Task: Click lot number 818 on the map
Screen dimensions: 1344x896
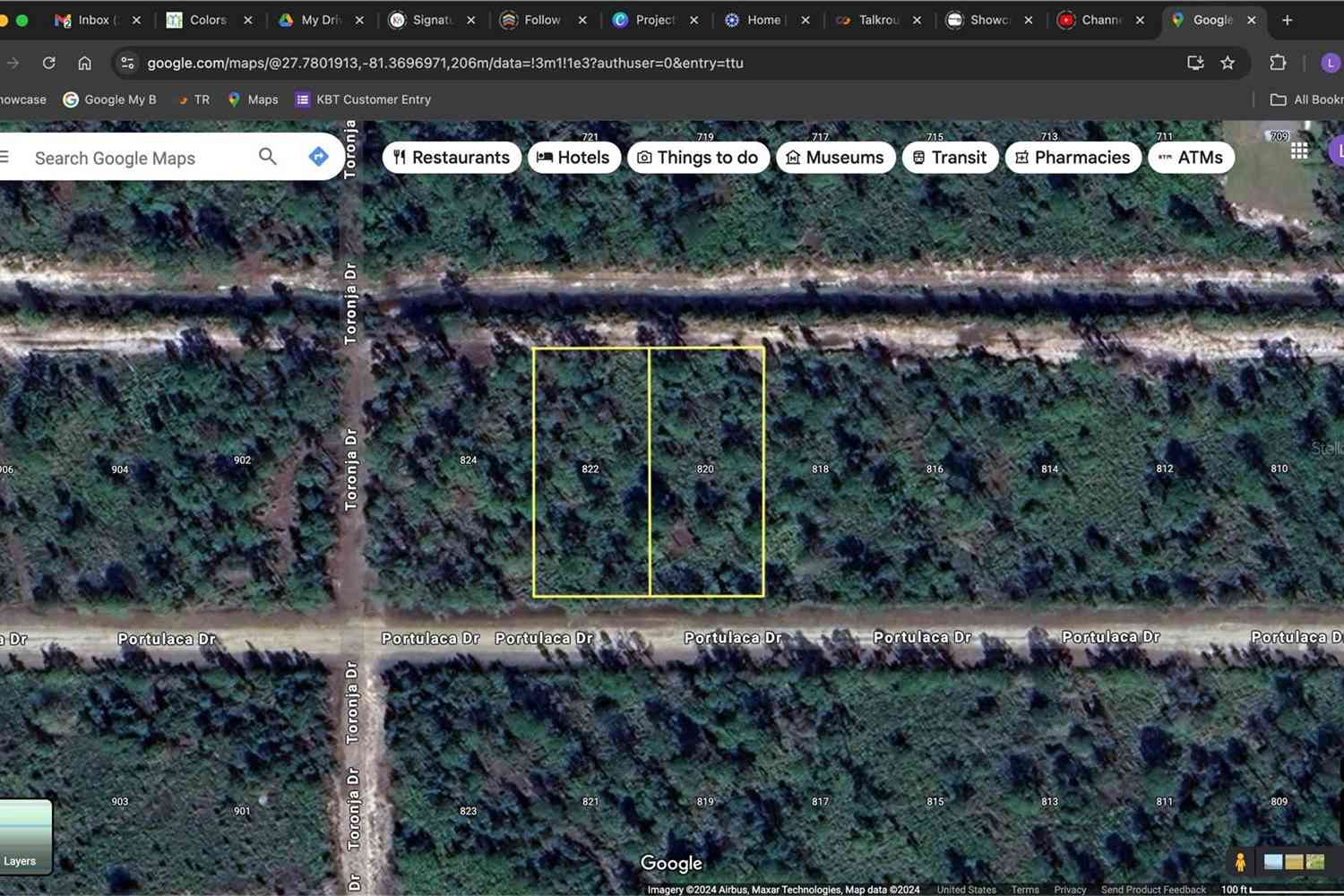Action: tap(820, 469)
